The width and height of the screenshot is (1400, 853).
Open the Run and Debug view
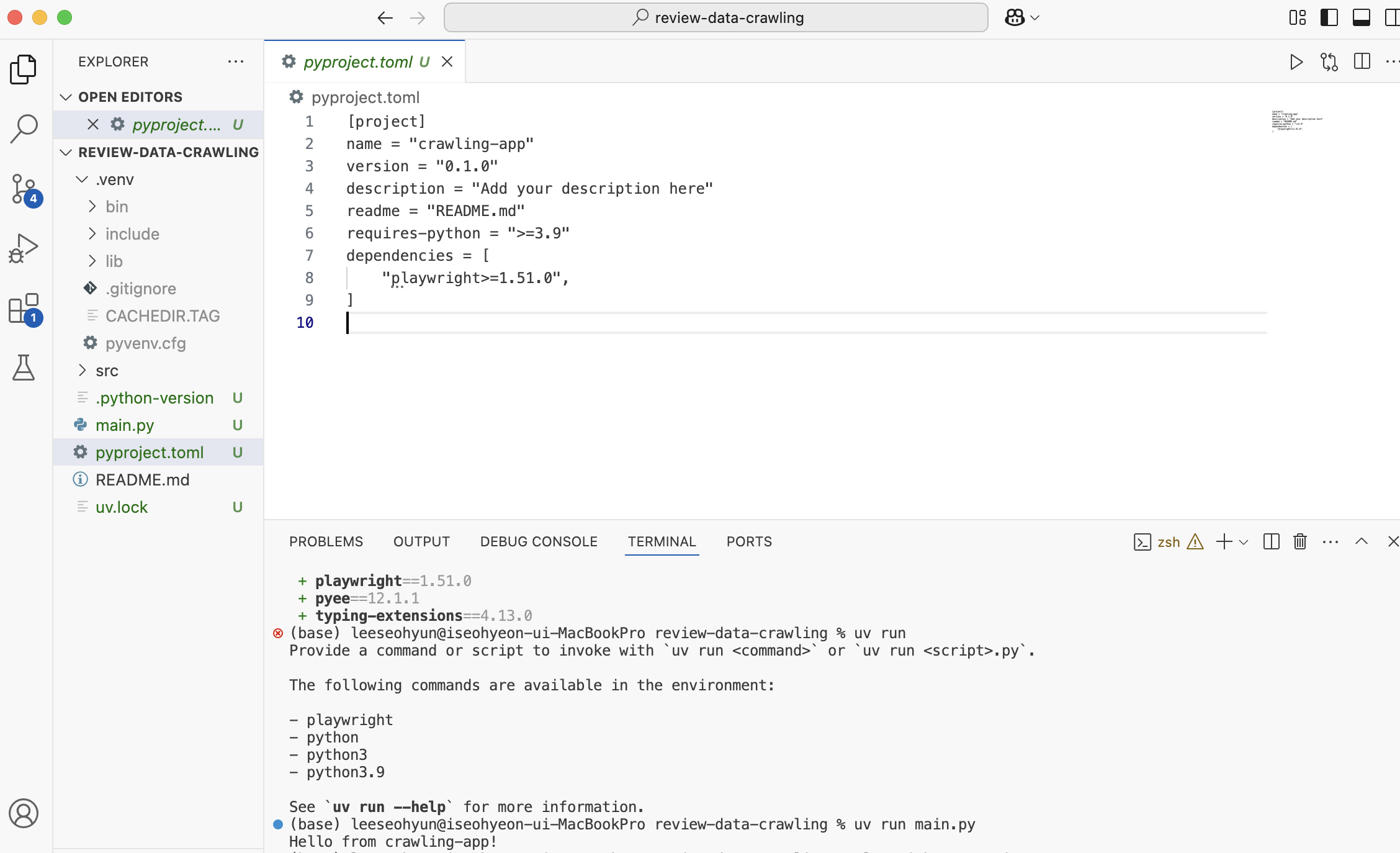click(24, 248)
